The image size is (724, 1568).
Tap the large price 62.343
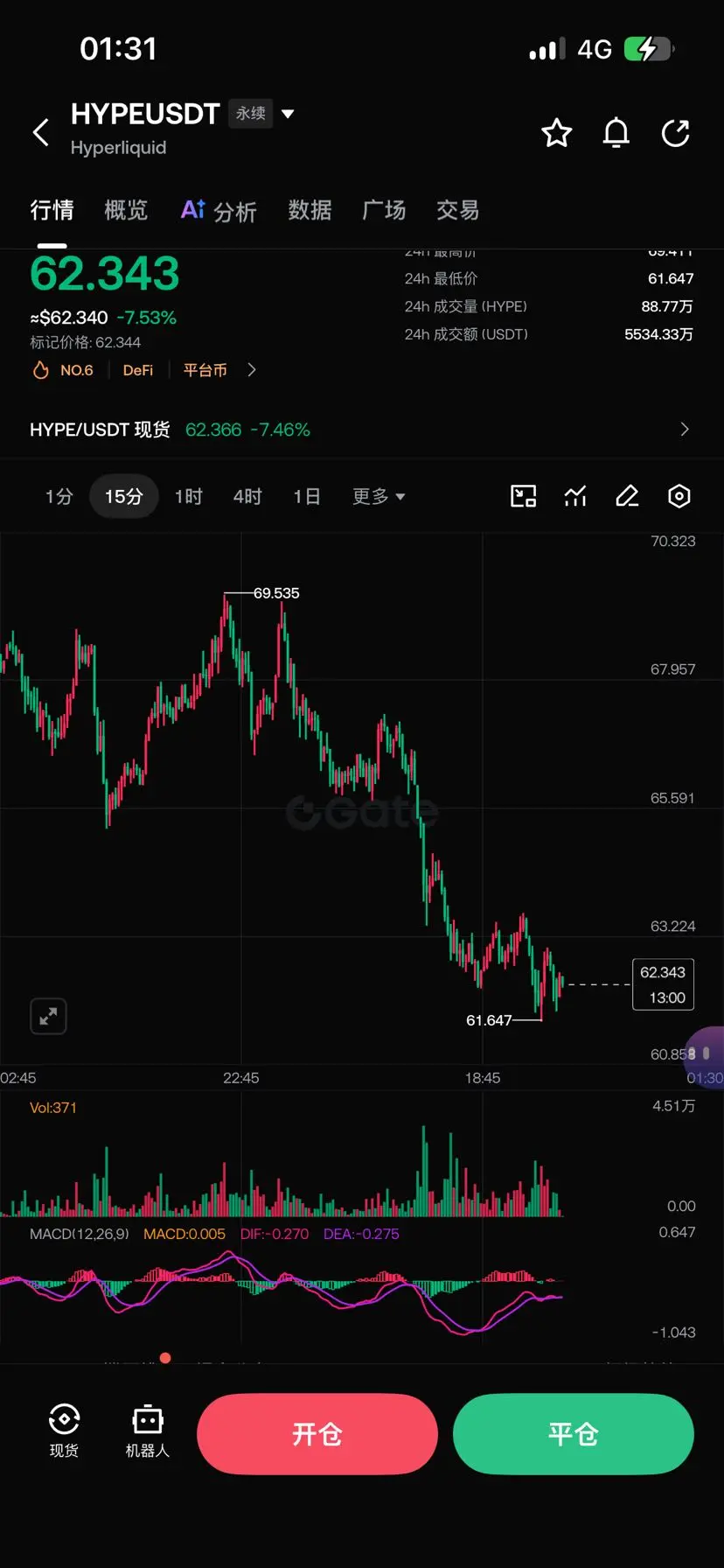point(105,273)
